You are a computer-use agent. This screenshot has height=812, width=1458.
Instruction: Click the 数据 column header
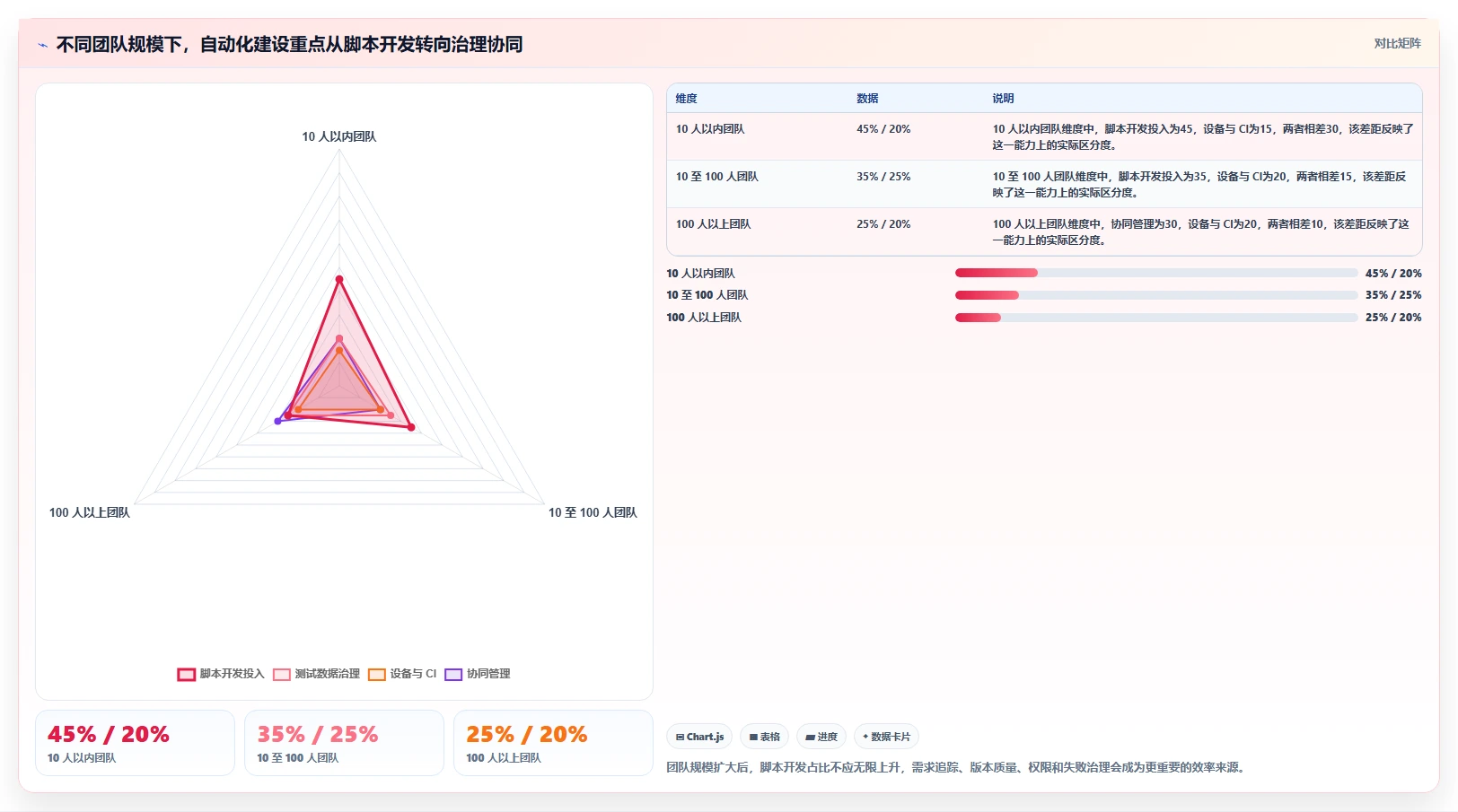point(867,99)
